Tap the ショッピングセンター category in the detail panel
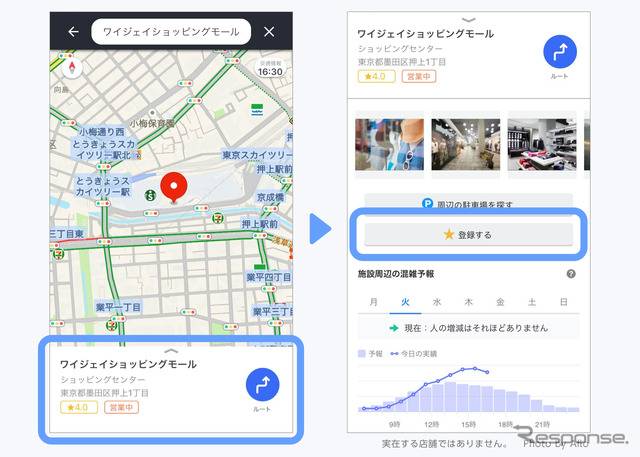Screen dimensions: 640x457 tap(400, 49)
